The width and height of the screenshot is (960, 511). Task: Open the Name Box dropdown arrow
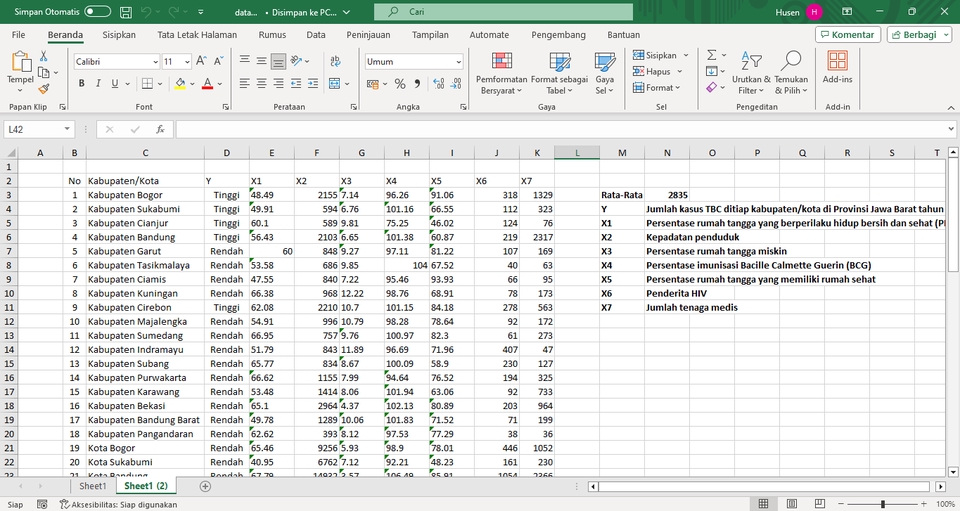67,129
